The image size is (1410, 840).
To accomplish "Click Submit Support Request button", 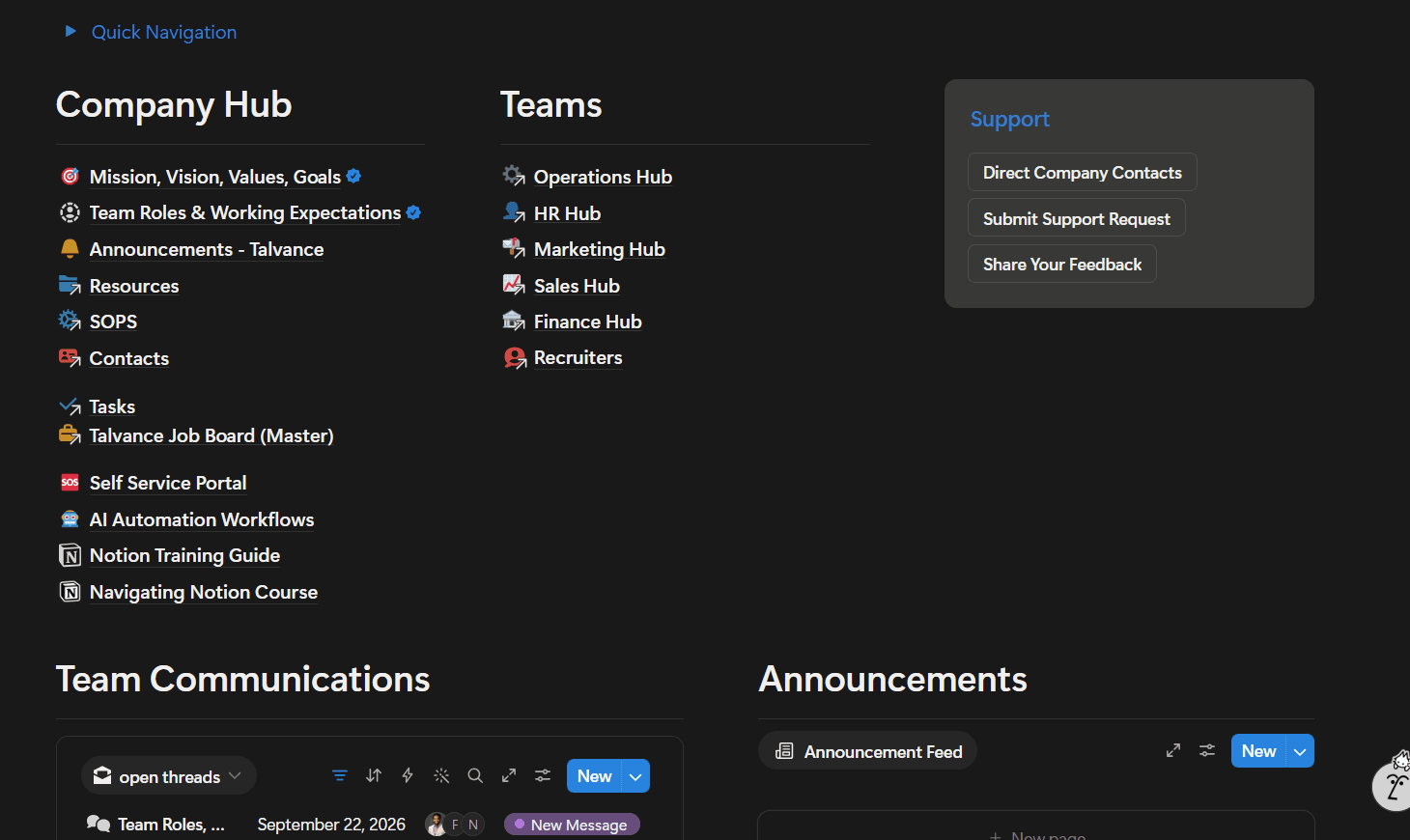I will (1077, 219).
